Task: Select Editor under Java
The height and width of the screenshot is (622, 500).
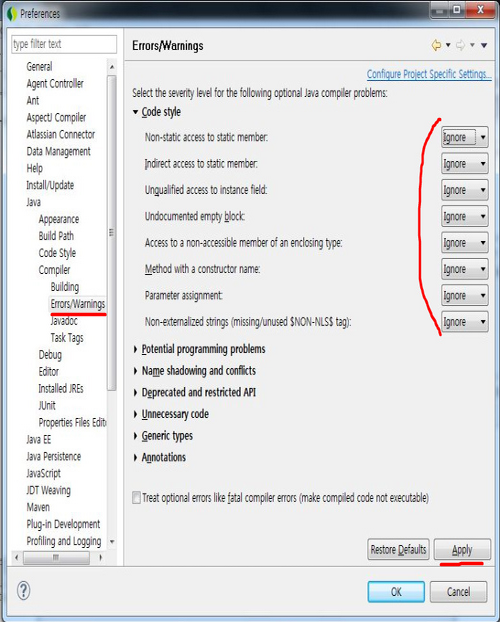Action: point(48,372)
